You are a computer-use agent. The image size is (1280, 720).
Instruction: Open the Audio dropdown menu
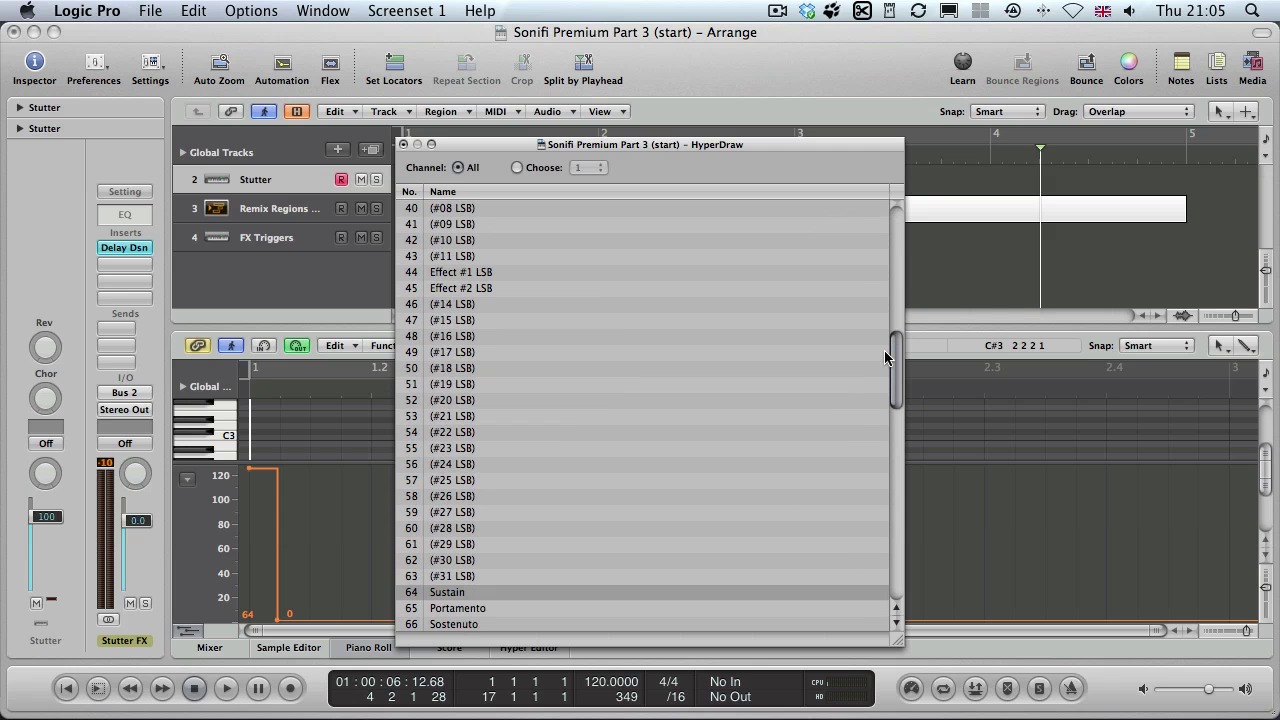[554, 112]
